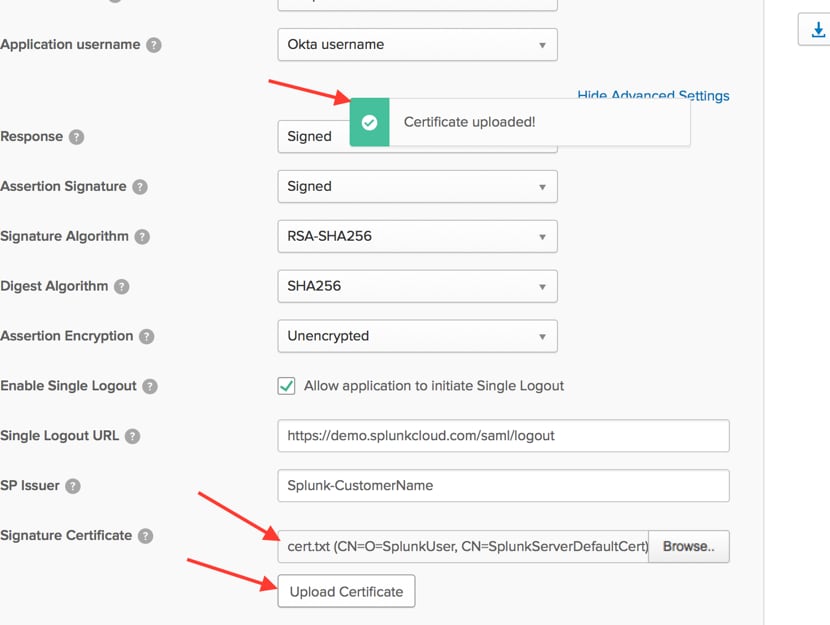
Task: Click the download icon button at right
Action: pyautogui.click(x=816, y=30)
